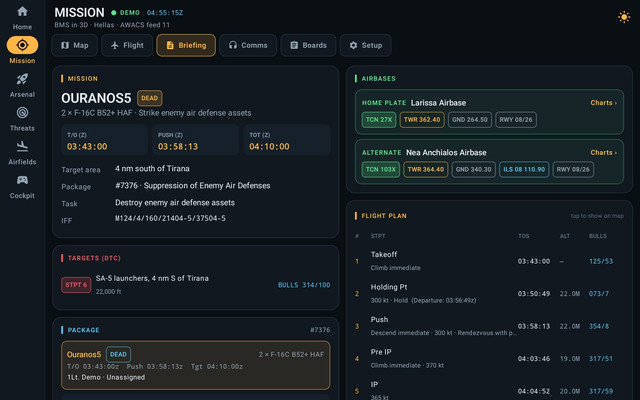Screen dimensions: 640x400
Task: Click the ILS 08 110.90 chip
Action: (x=524, y=169)
